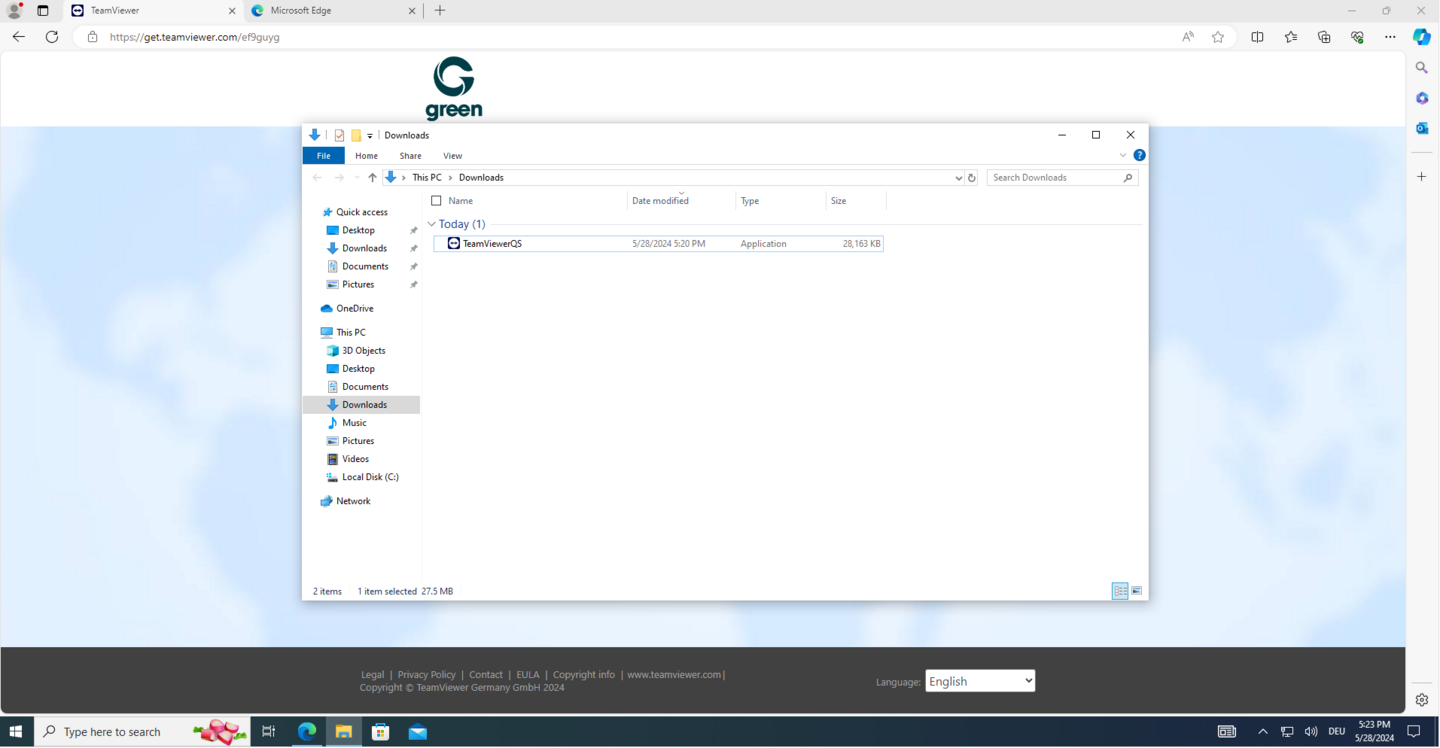Open Edge Settings and more menu
The image size is (1440, 748).
(1390, 37)
